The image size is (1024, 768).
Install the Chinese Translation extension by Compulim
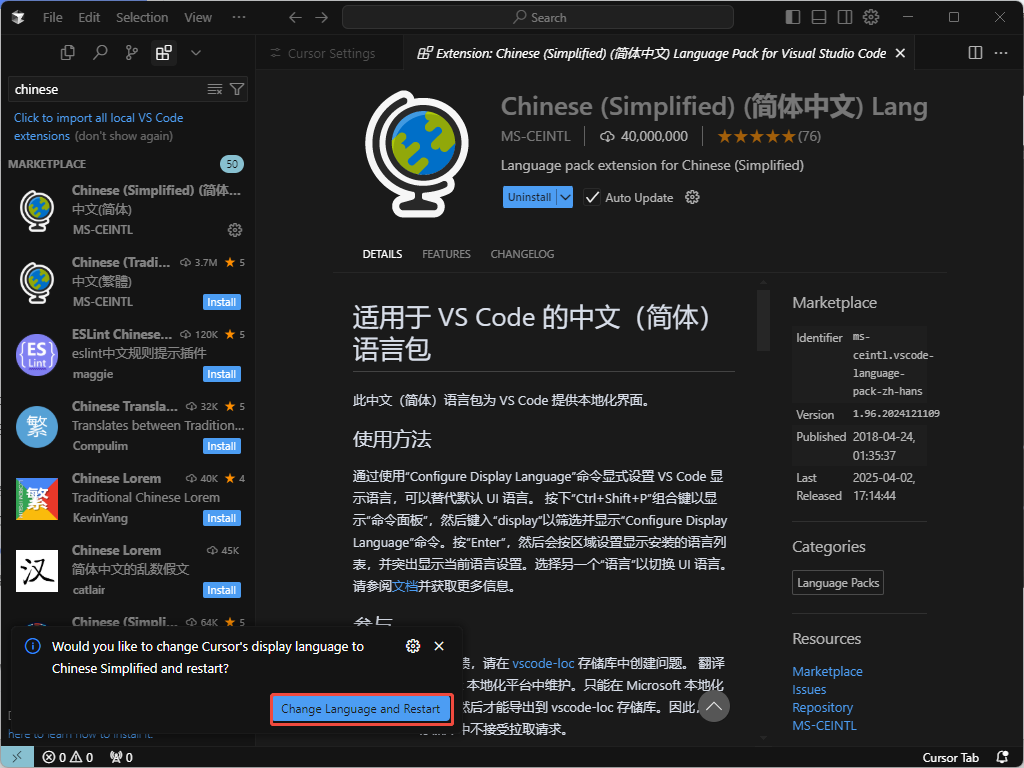coord(222,446)
